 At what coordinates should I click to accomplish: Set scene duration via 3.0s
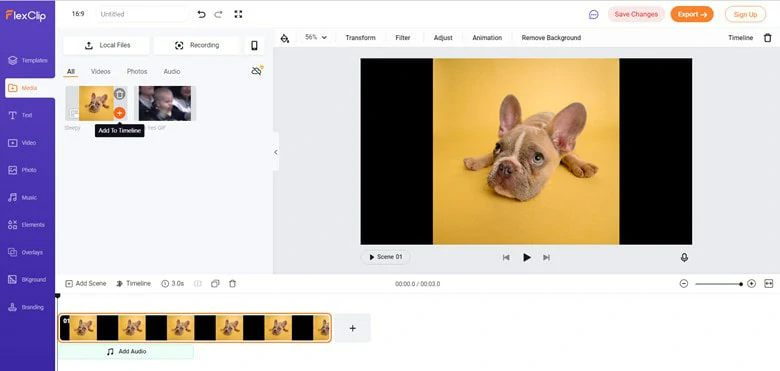[x=173, y=283]
